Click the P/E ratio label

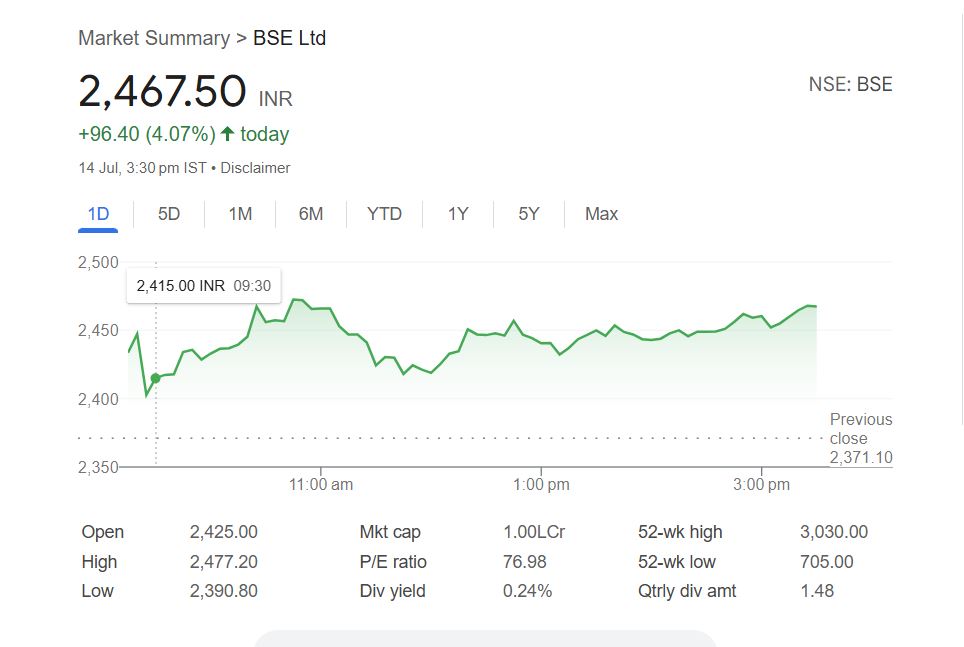tap(393, 562)
